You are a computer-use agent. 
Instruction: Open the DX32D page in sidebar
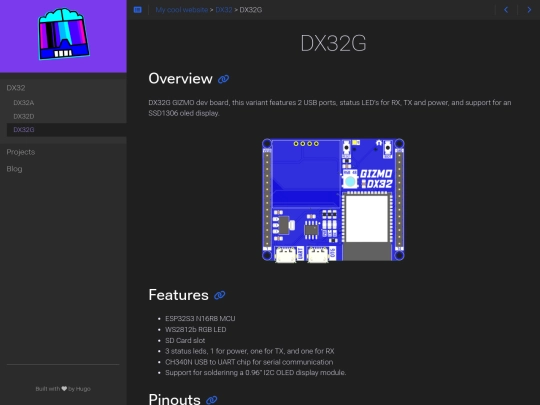(24, 116)
